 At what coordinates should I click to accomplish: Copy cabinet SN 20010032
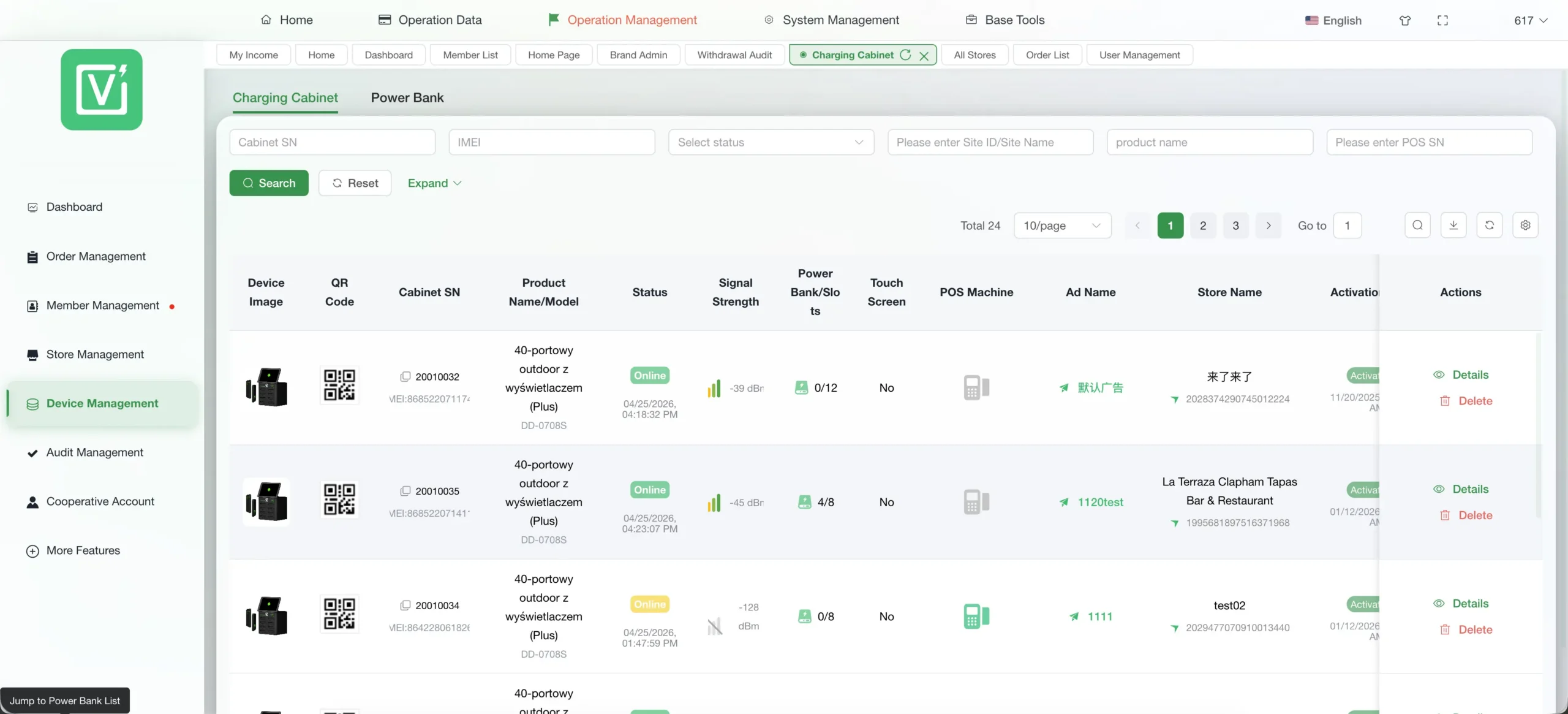[x=405, y=376]
